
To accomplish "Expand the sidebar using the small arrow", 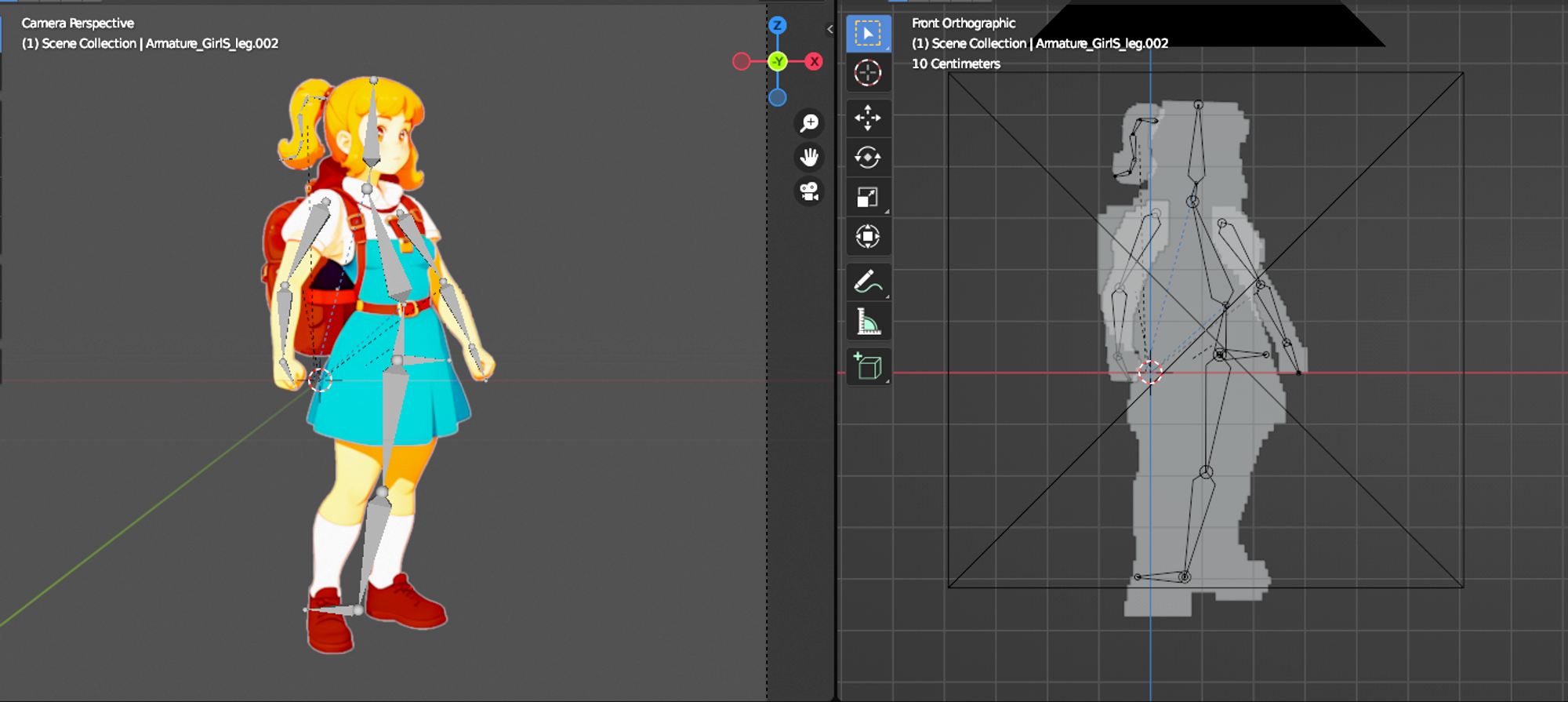I will [829, 29].
